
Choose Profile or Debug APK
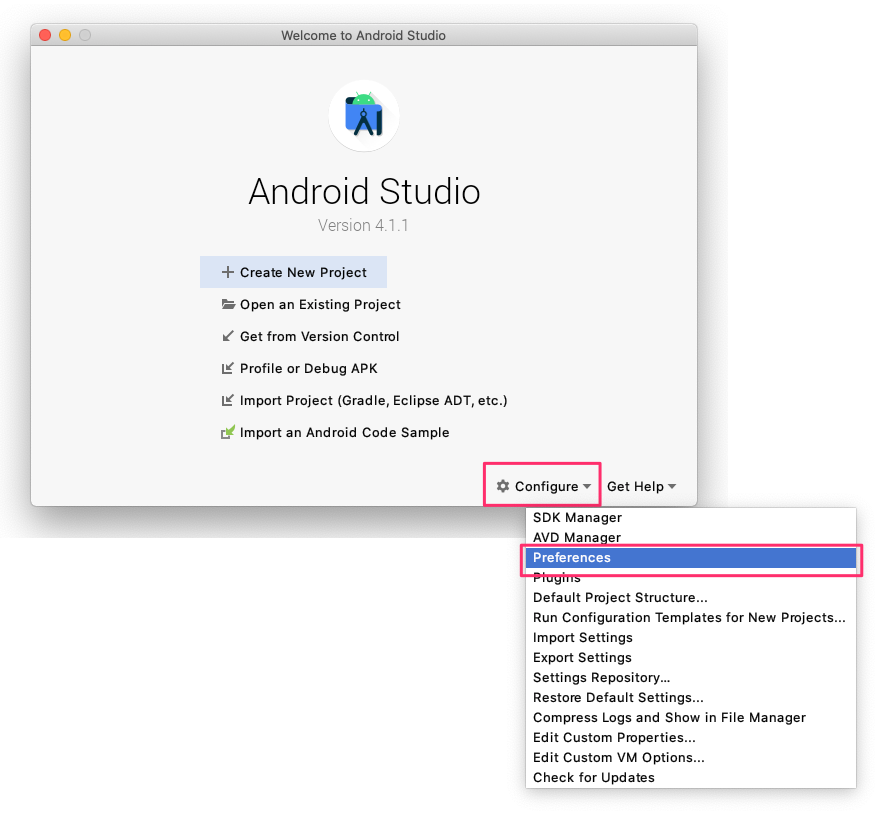click(299, 368)
